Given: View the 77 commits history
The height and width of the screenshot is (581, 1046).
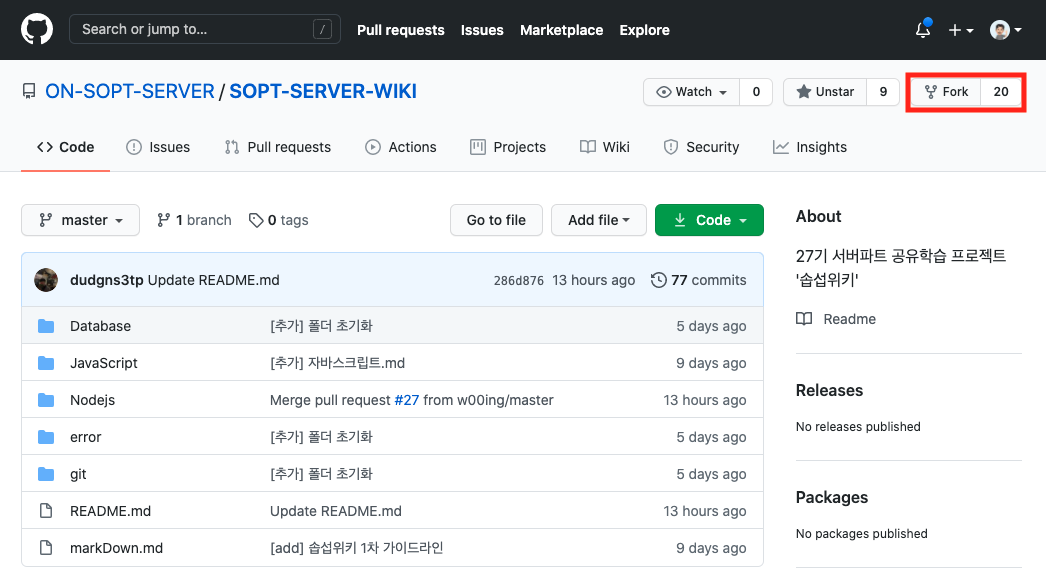Looking at the screenshot, I should click(708, 280).
